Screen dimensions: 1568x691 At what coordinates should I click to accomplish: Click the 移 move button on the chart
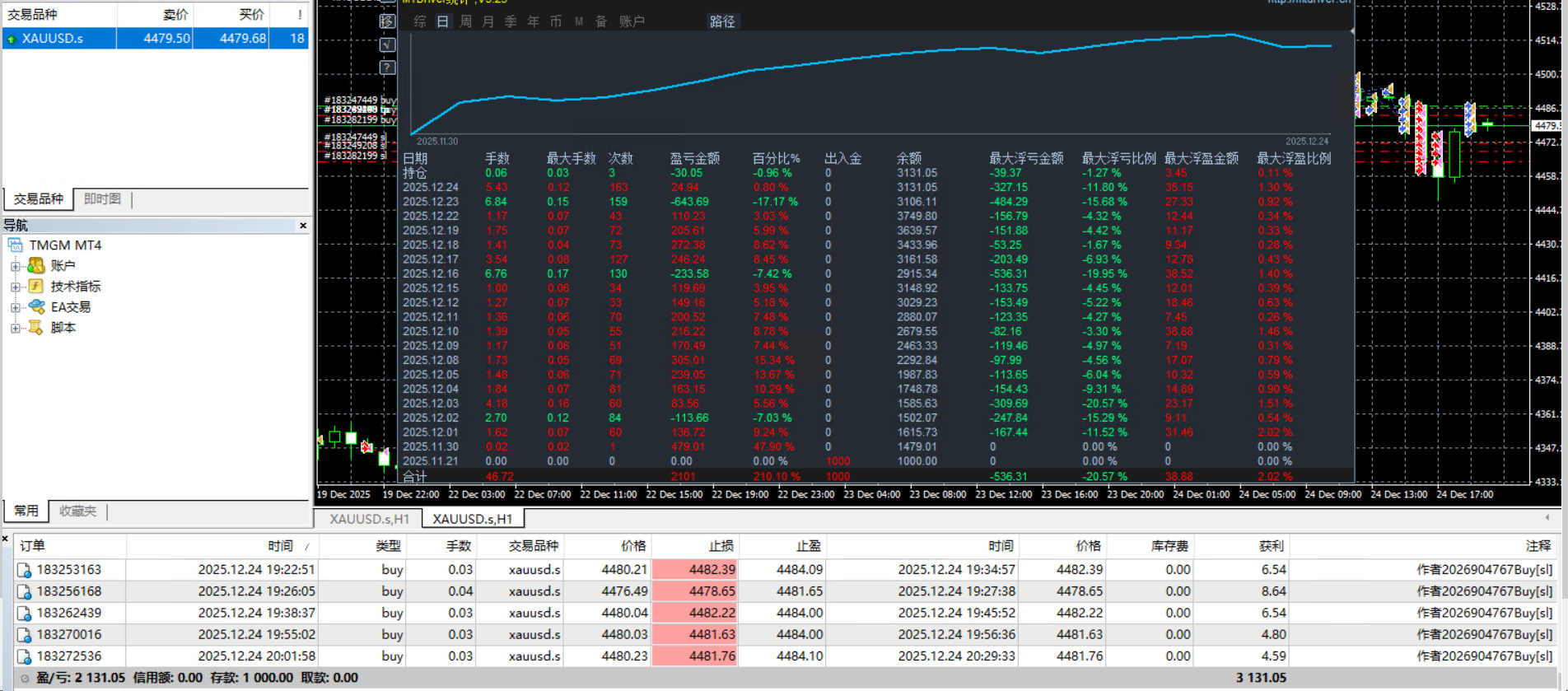coord(387,21)
